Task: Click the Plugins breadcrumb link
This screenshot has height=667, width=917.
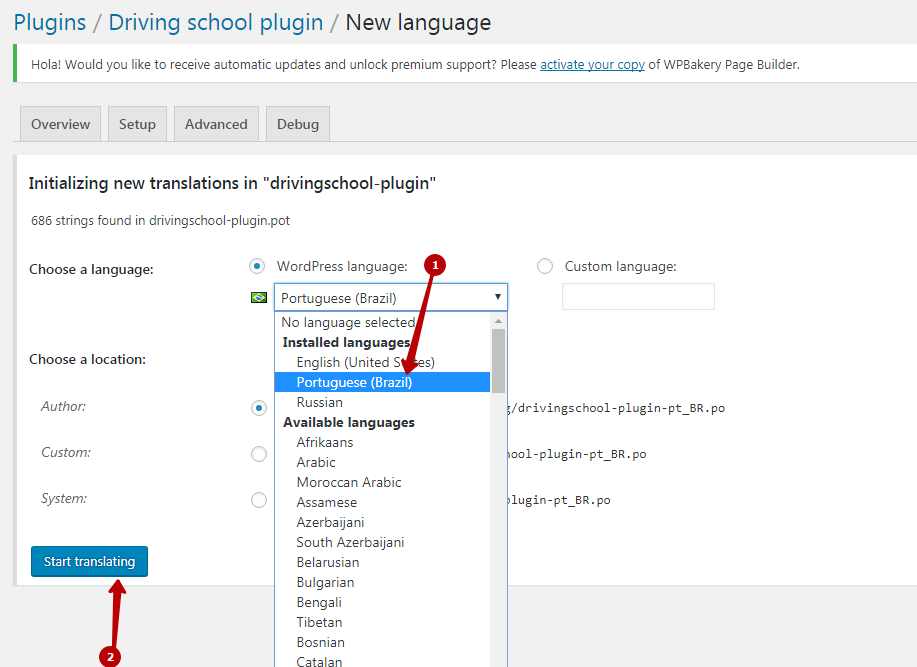Action: pos(50,22)
